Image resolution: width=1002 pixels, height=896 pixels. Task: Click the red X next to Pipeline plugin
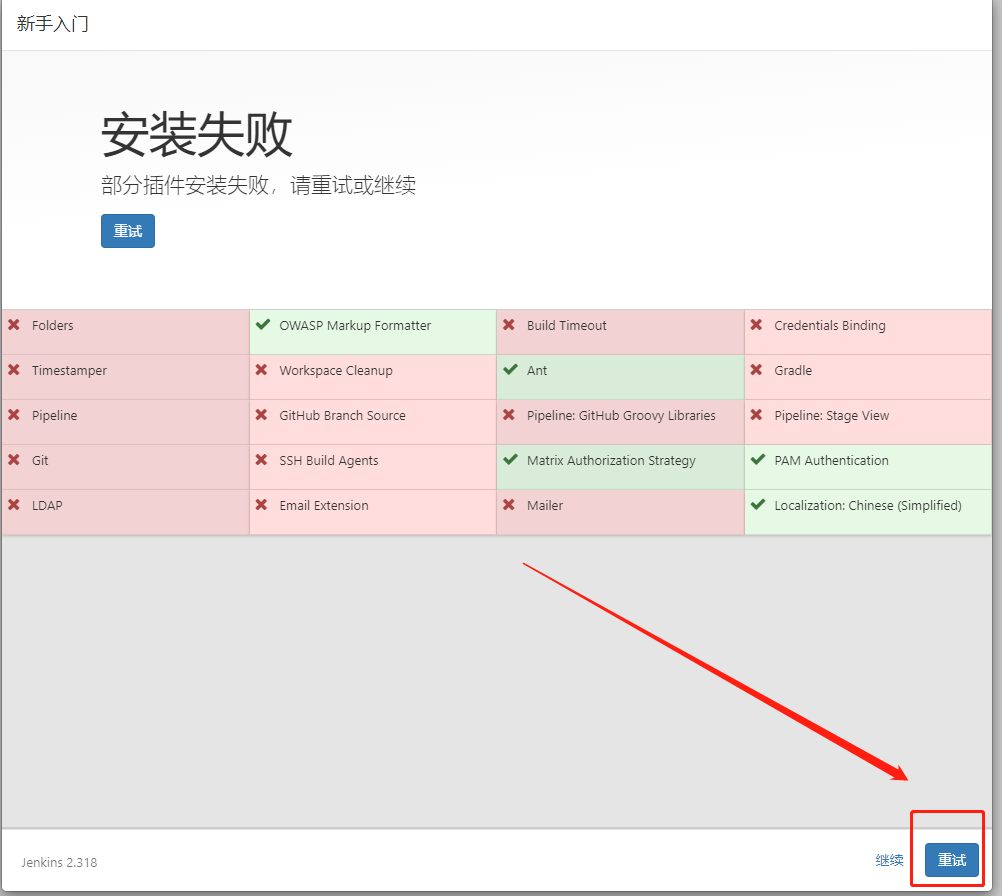click(x=14, y=415)
